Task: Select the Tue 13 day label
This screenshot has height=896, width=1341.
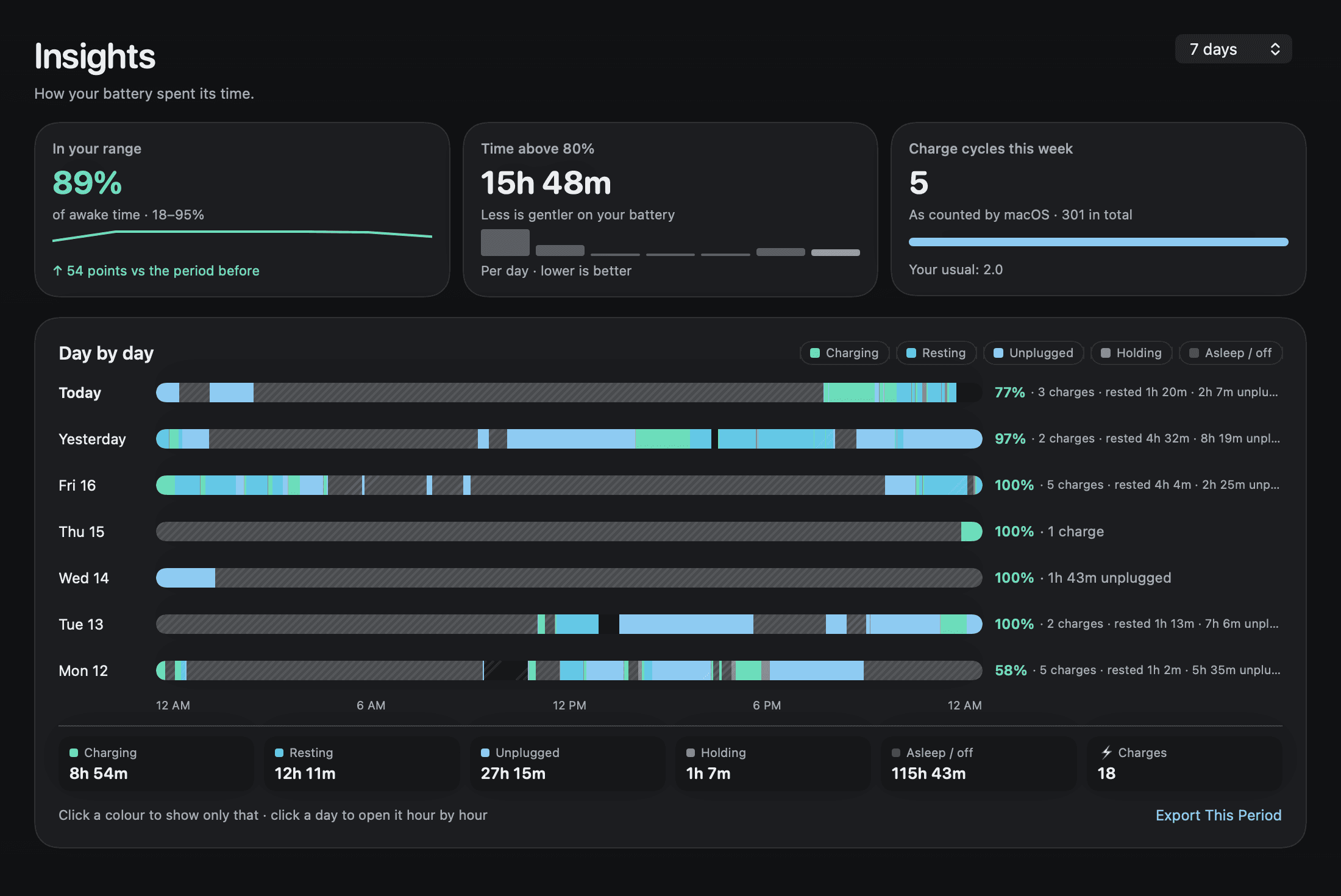Action: [x=81, y=624]
